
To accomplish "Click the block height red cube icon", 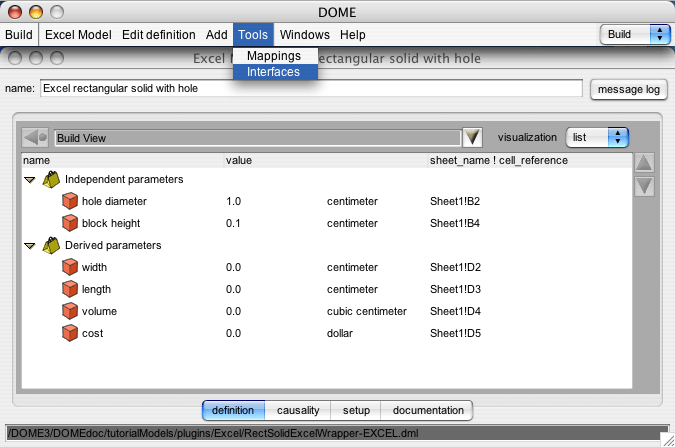I will (70, 223).
